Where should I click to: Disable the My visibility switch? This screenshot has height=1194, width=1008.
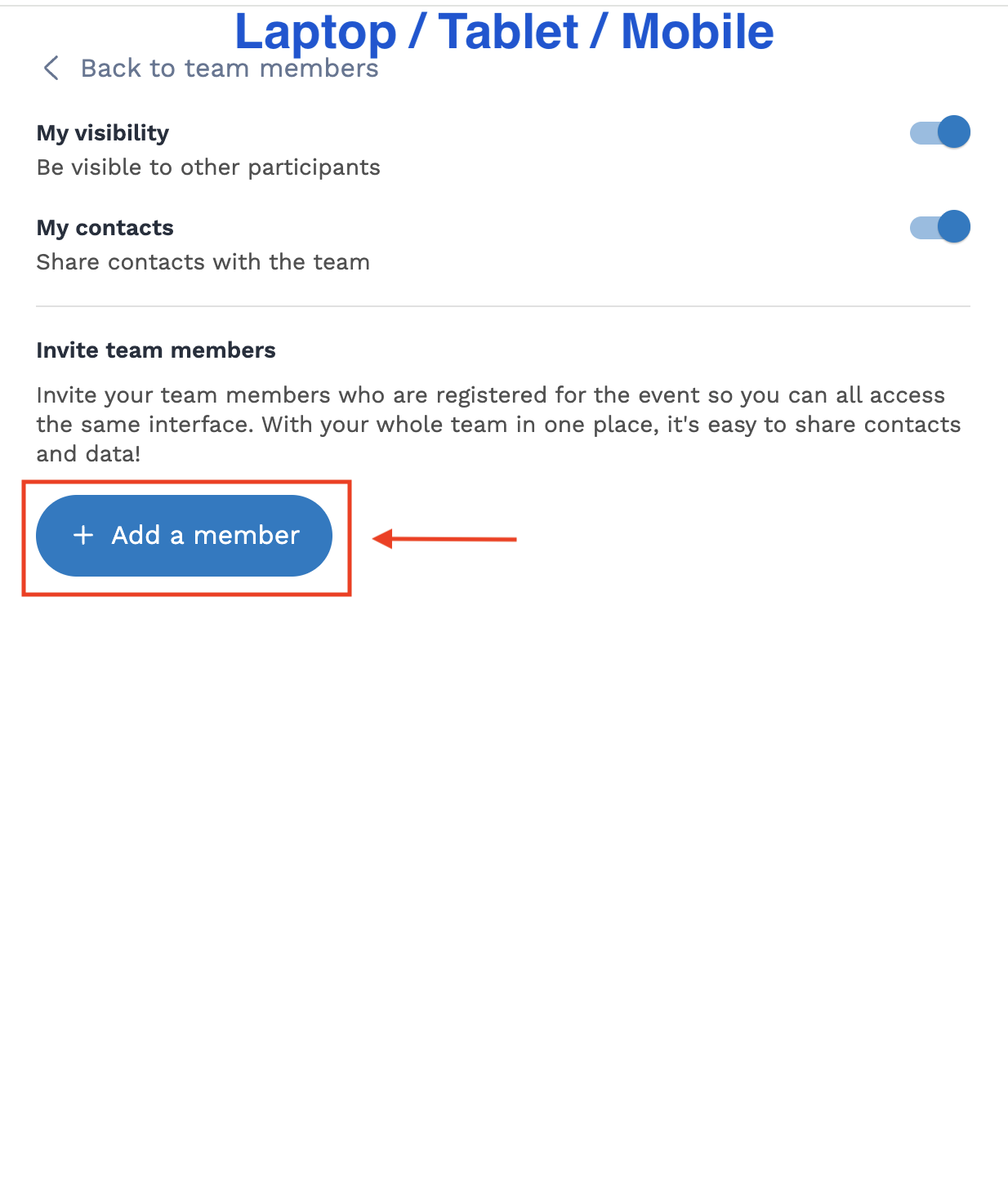coord(940,132)
